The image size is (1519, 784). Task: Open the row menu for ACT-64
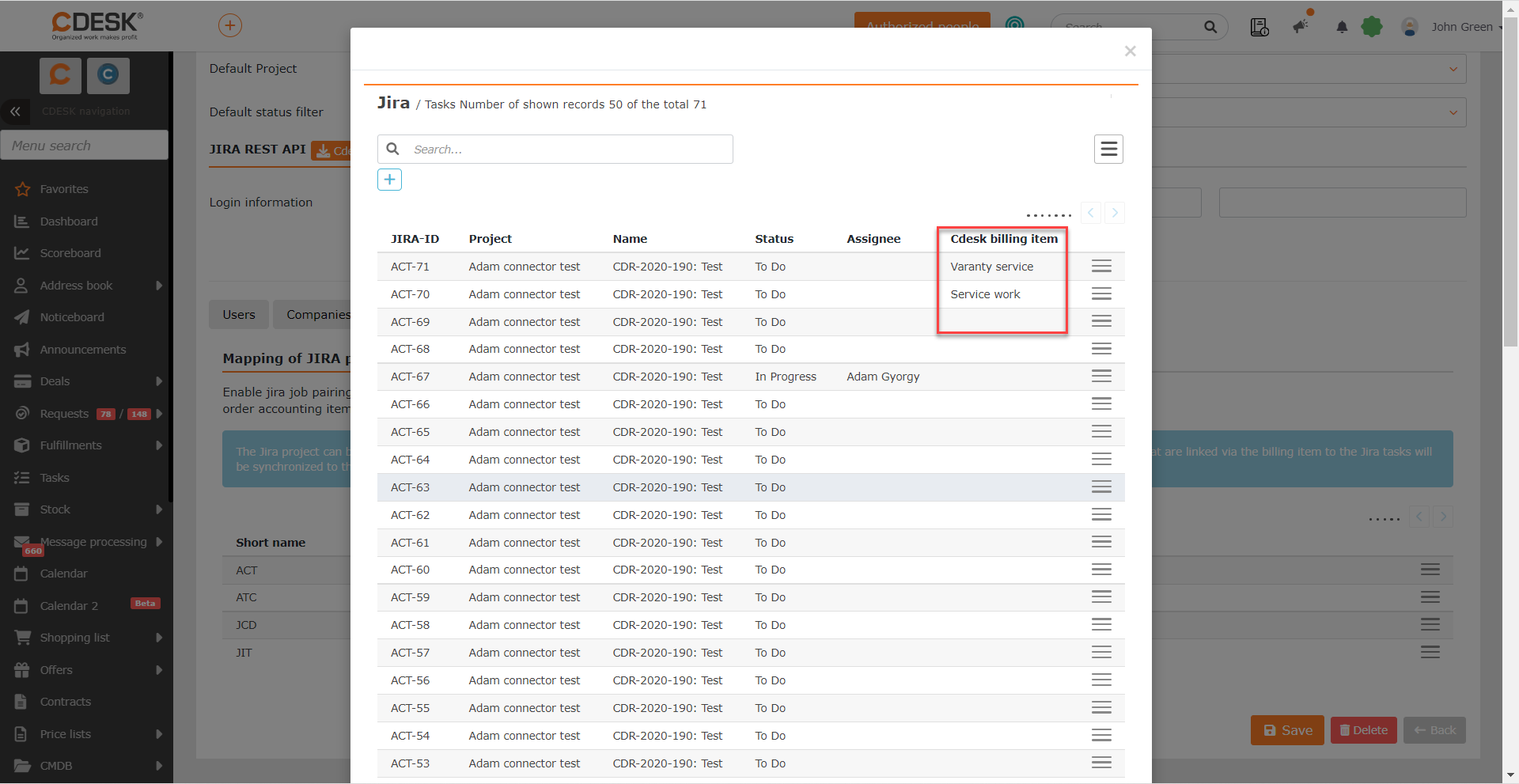pyautogui.click(x=1101, y=460)
